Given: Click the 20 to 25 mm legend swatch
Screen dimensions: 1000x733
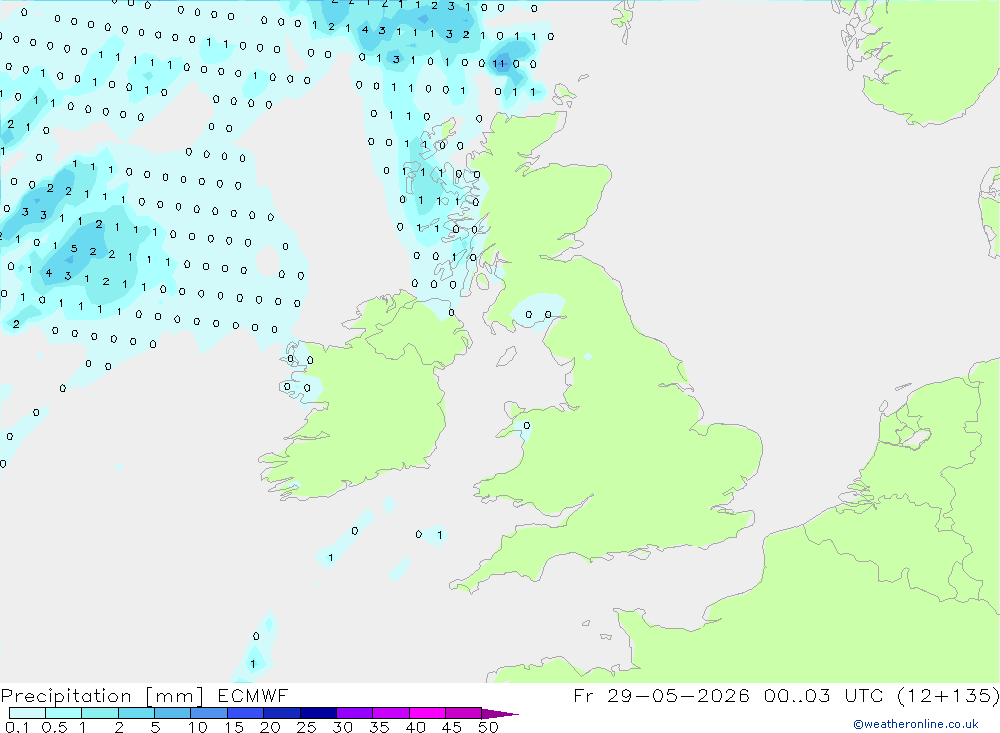Looking at the screenshot, I should (x=281, y=713).
